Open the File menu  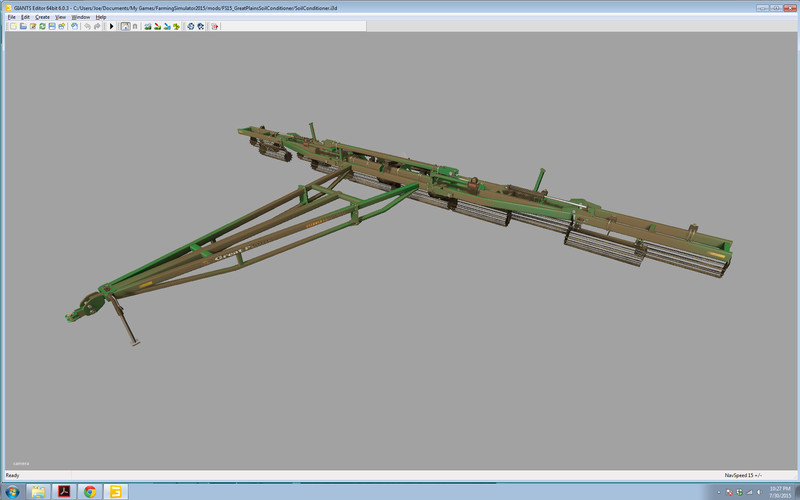click(11, 17)
